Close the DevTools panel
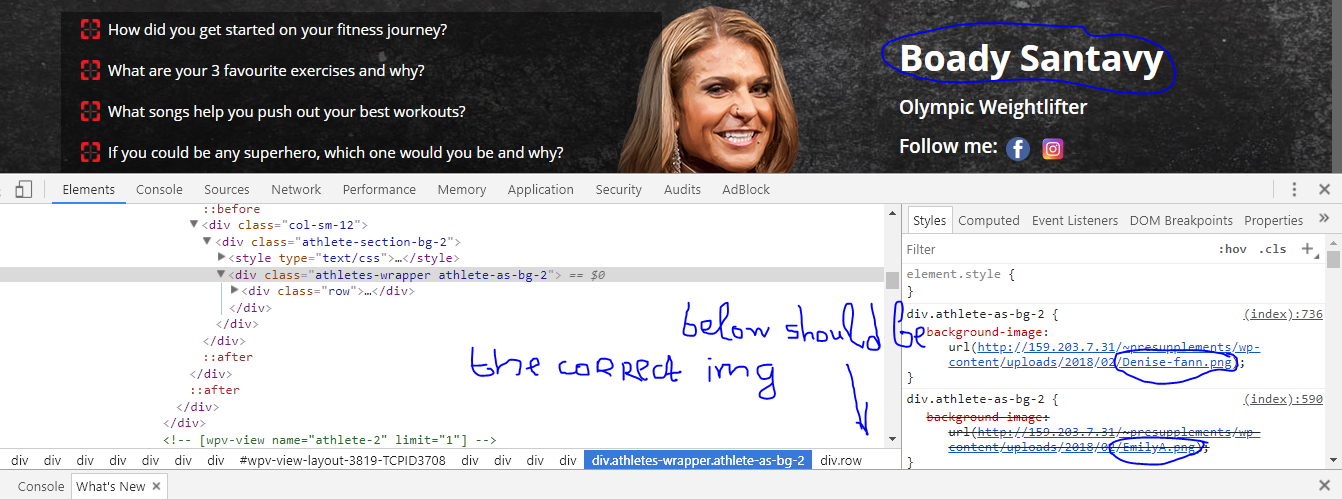This screenshot has height=500, width=1342. coord(1324,189)
